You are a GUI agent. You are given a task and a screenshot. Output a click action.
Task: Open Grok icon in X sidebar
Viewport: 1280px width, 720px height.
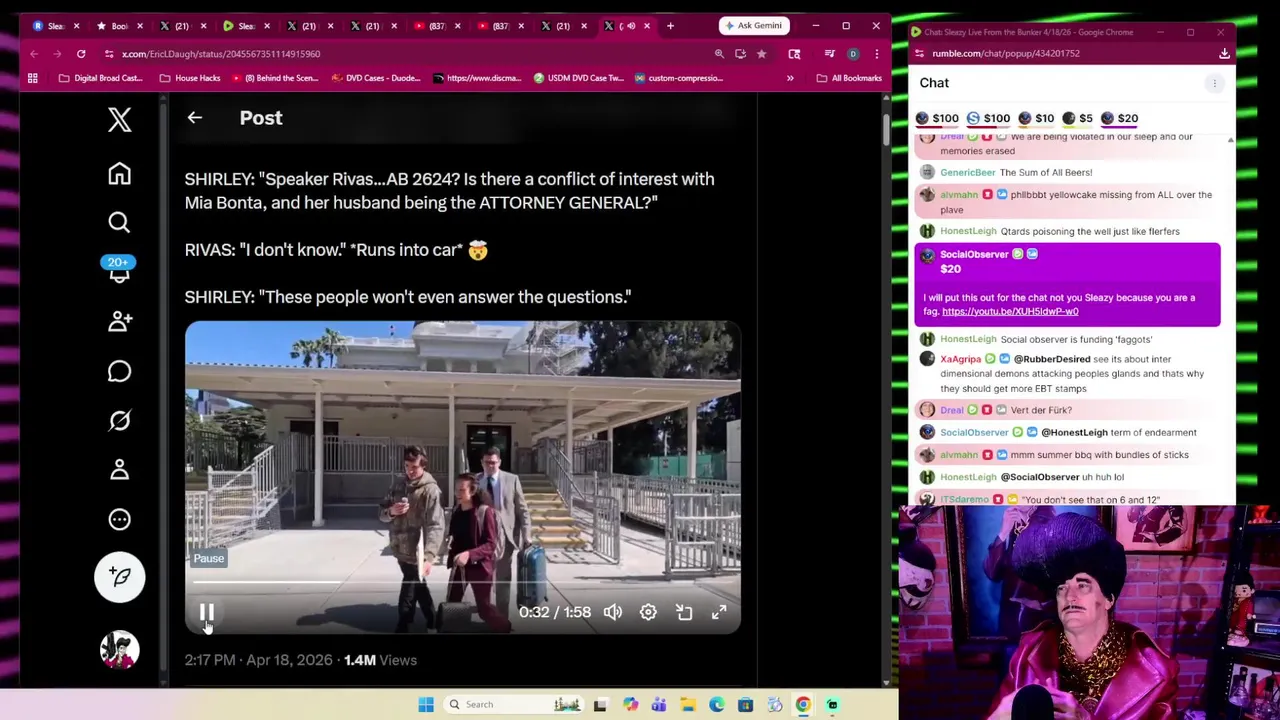click(119, 420)
